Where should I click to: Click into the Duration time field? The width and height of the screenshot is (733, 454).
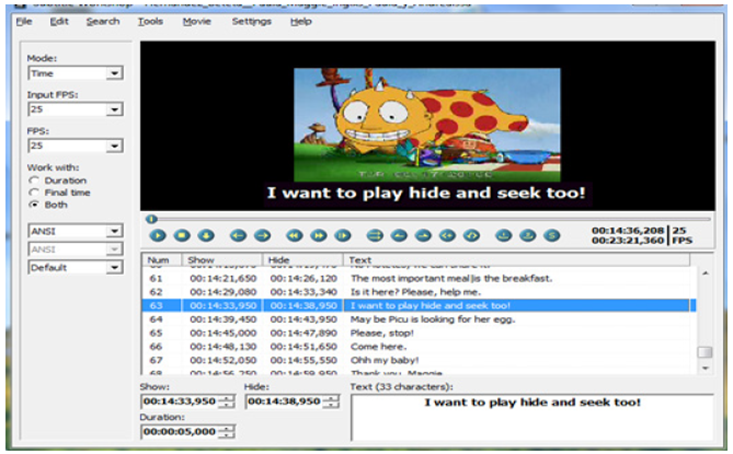180,431
